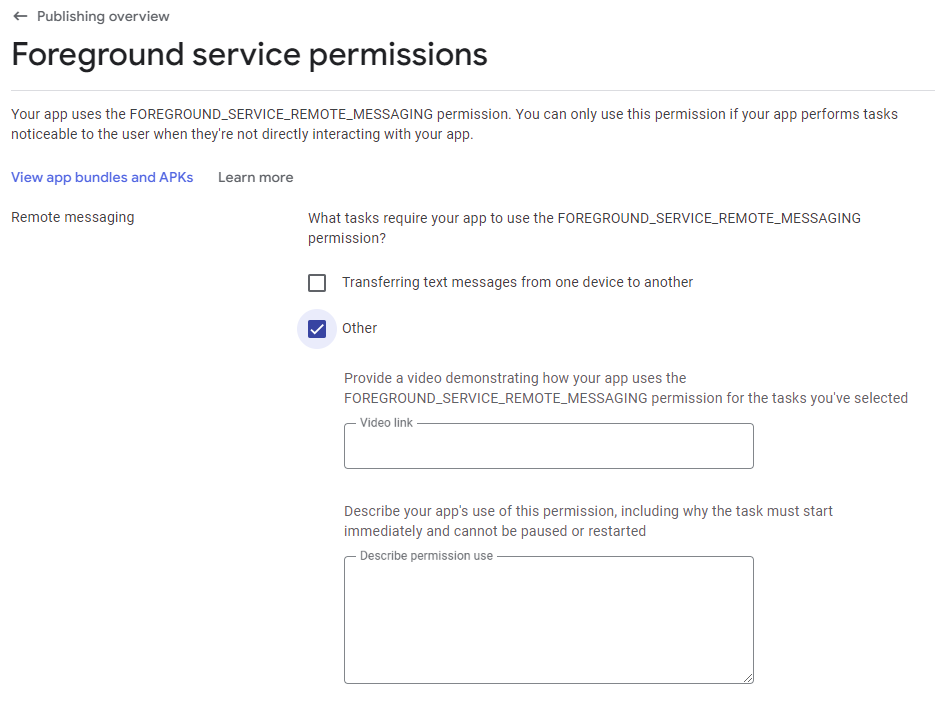This screenshot has height=717, width=935.
Task: Click the Other option label text
Action: pos(360,328)
